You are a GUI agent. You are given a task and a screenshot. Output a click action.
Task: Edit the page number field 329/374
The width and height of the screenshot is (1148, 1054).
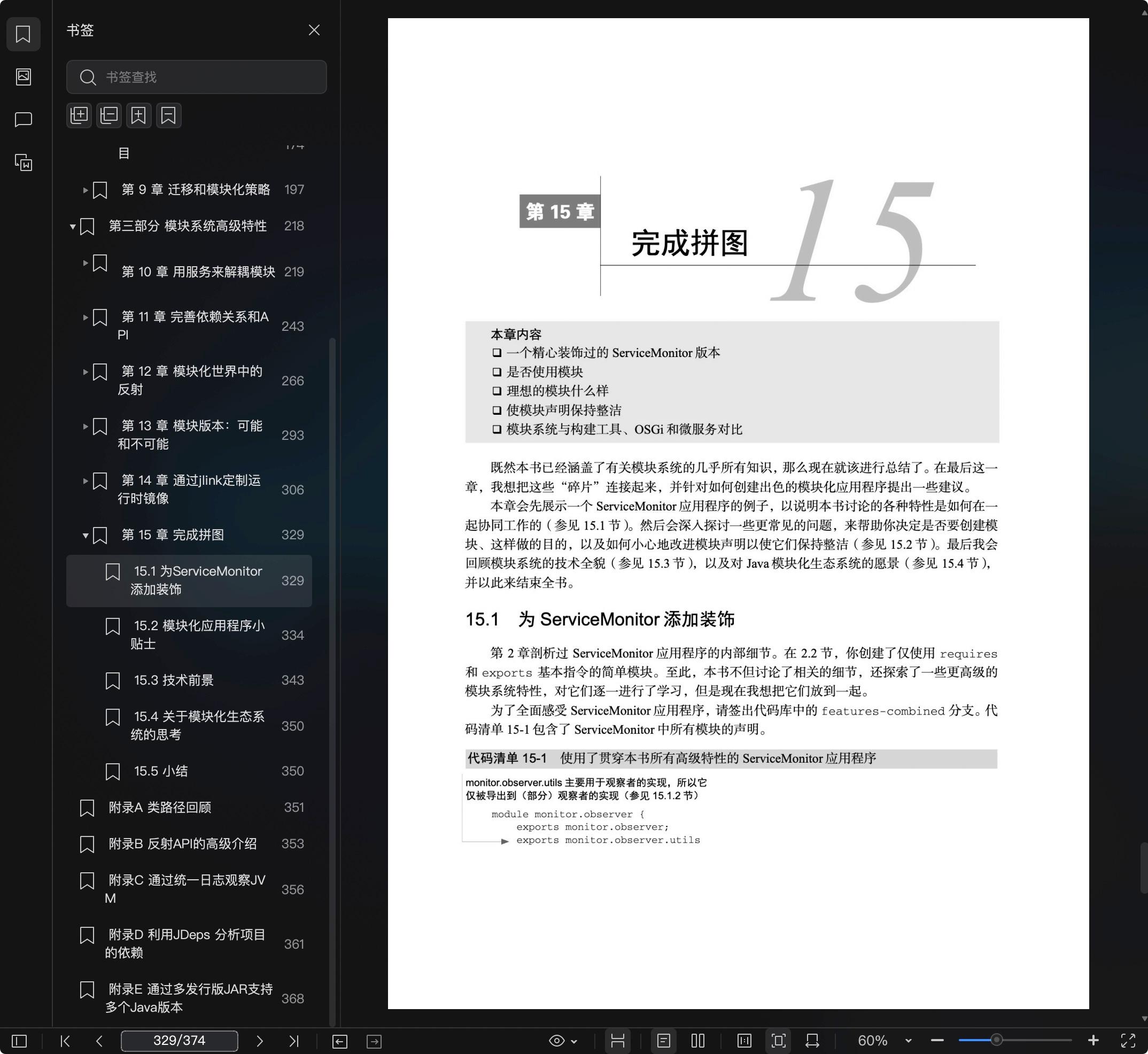[179, 1041]
